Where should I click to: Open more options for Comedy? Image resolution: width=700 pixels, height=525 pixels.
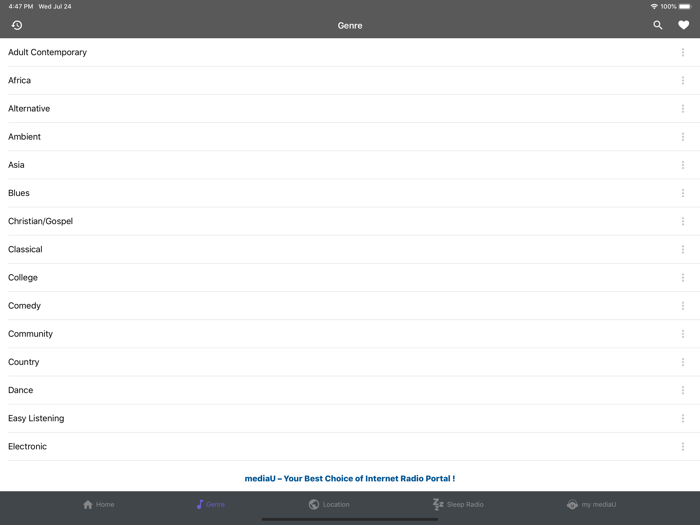[683, 305]
